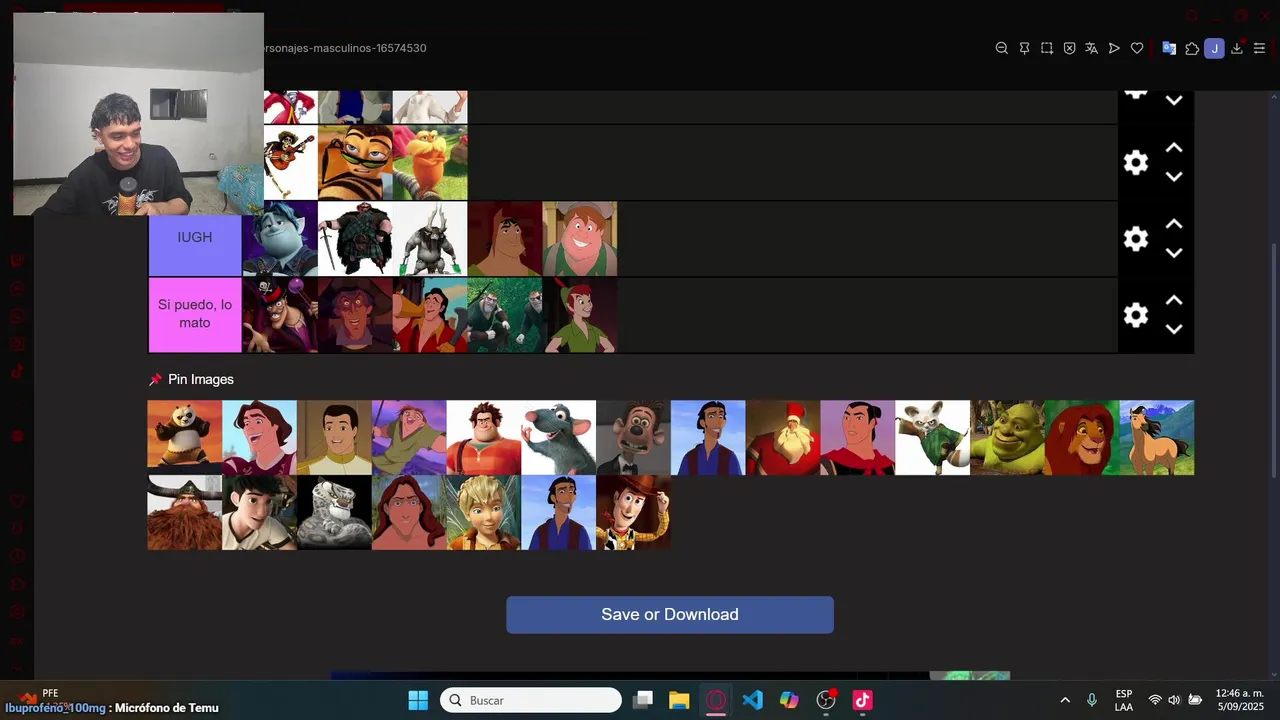
Task: Select Quasimodo thumbnail in Pin Images
Action: (409, 438)
